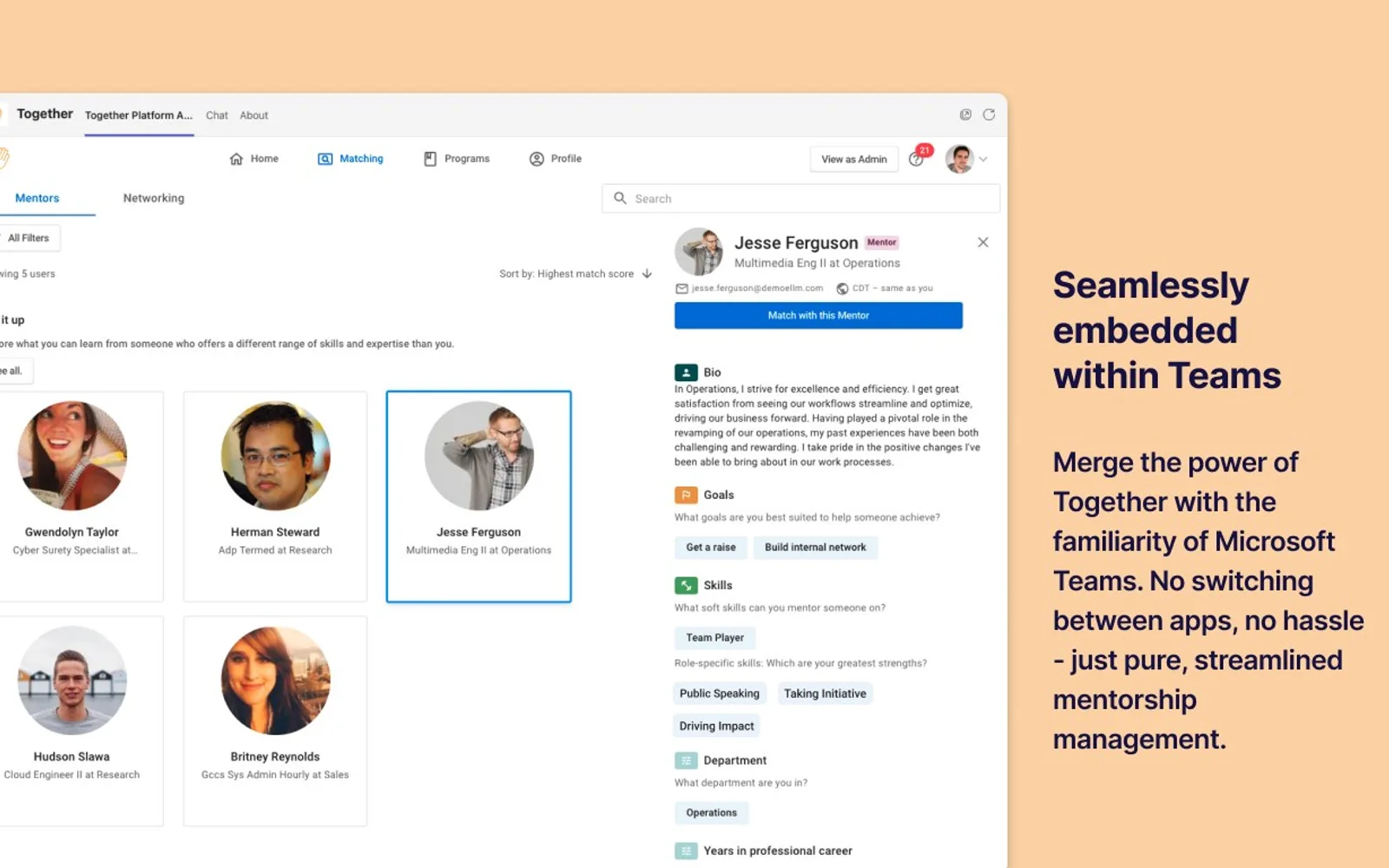Click the email envelope icon for Jesse Ferguson
The width and height of the screenshot is (1389, 868).
[681, 288]
